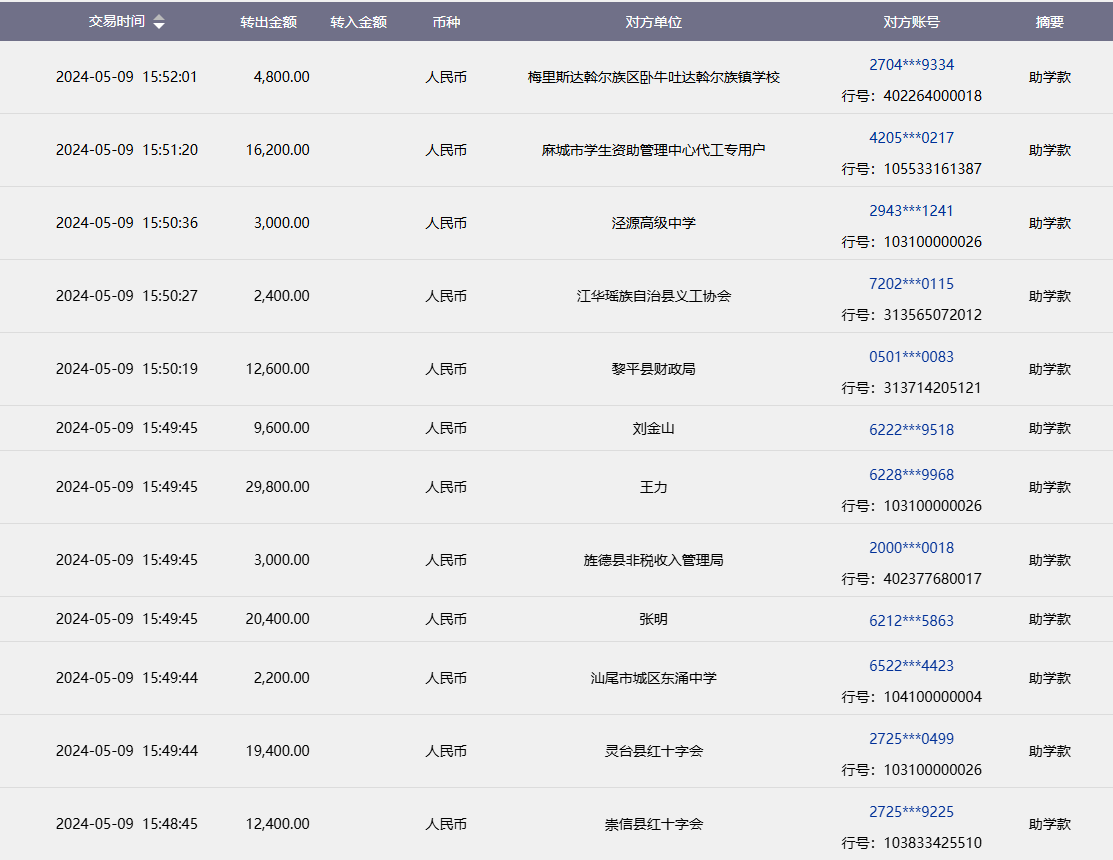Open 王力's account 6228***9968

[x=911, y=475]
